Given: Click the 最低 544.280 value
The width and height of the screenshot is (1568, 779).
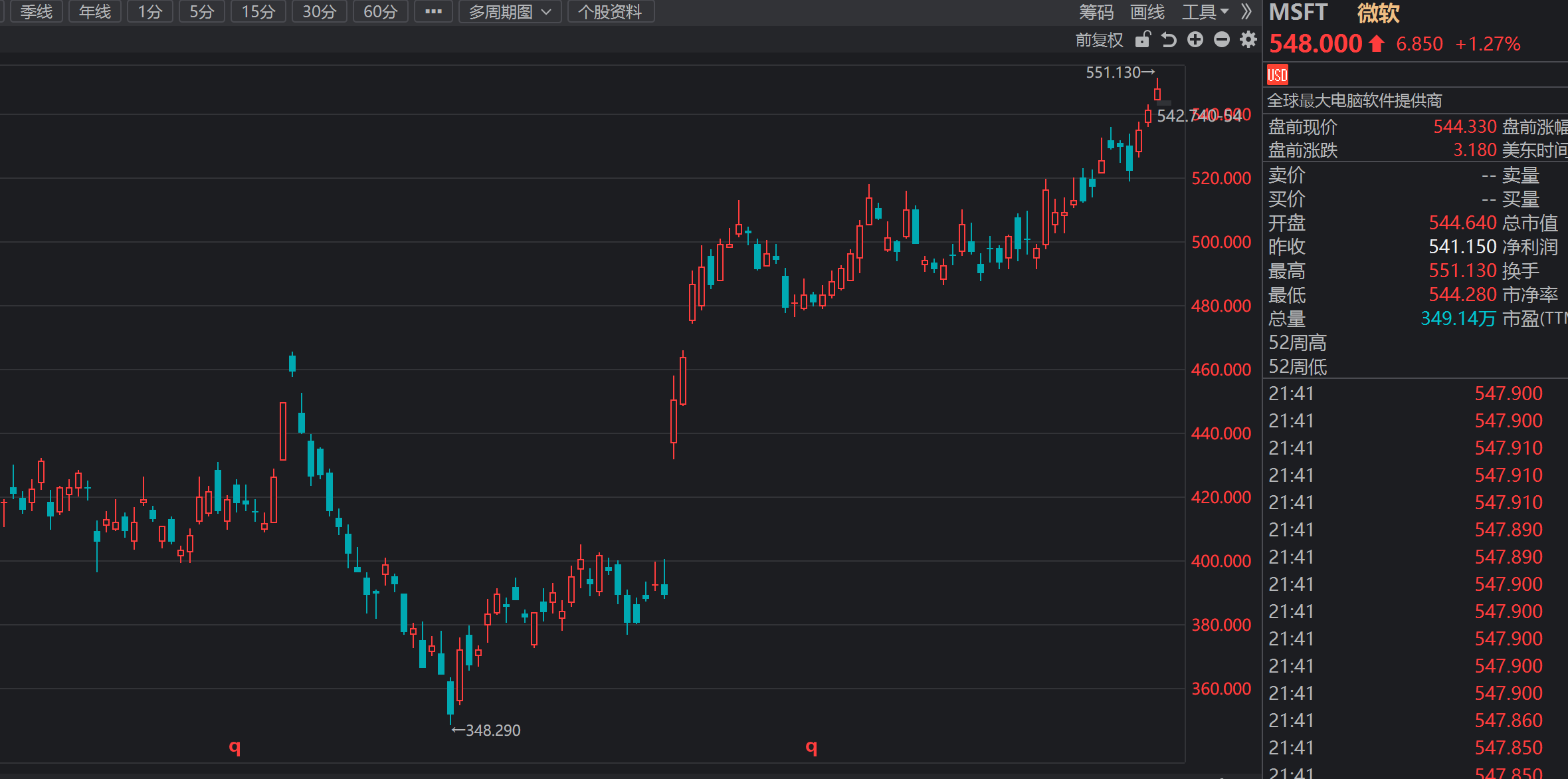Looking at the screenshot, I should (x=1462, y=294).
